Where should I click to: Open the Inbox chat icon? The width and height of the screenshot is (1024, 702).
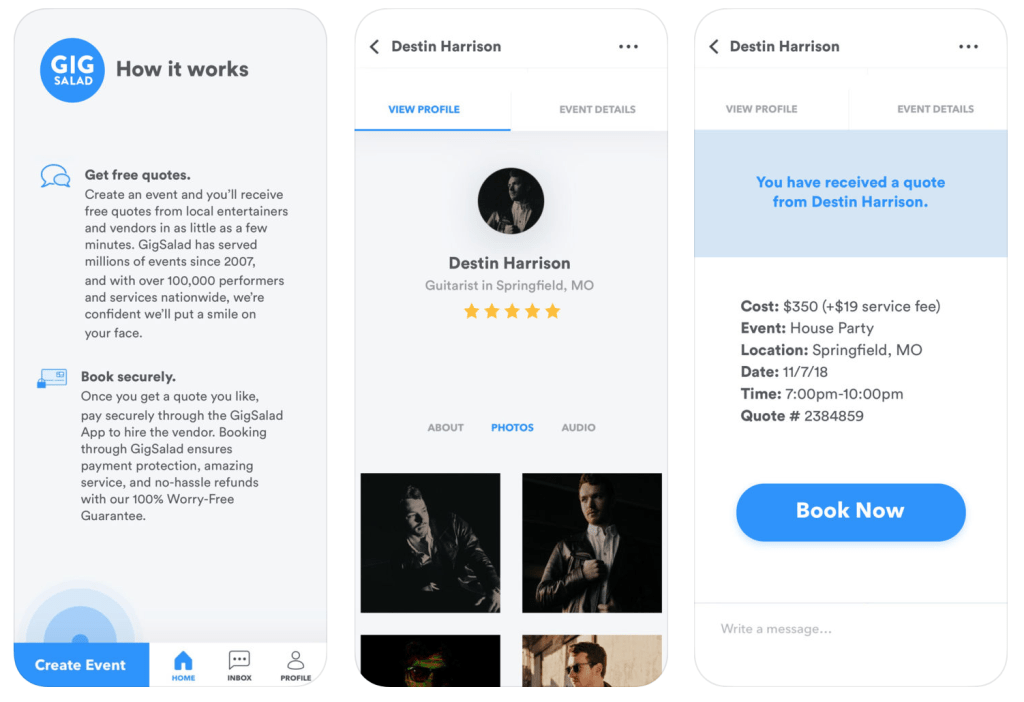click(239, 660)
